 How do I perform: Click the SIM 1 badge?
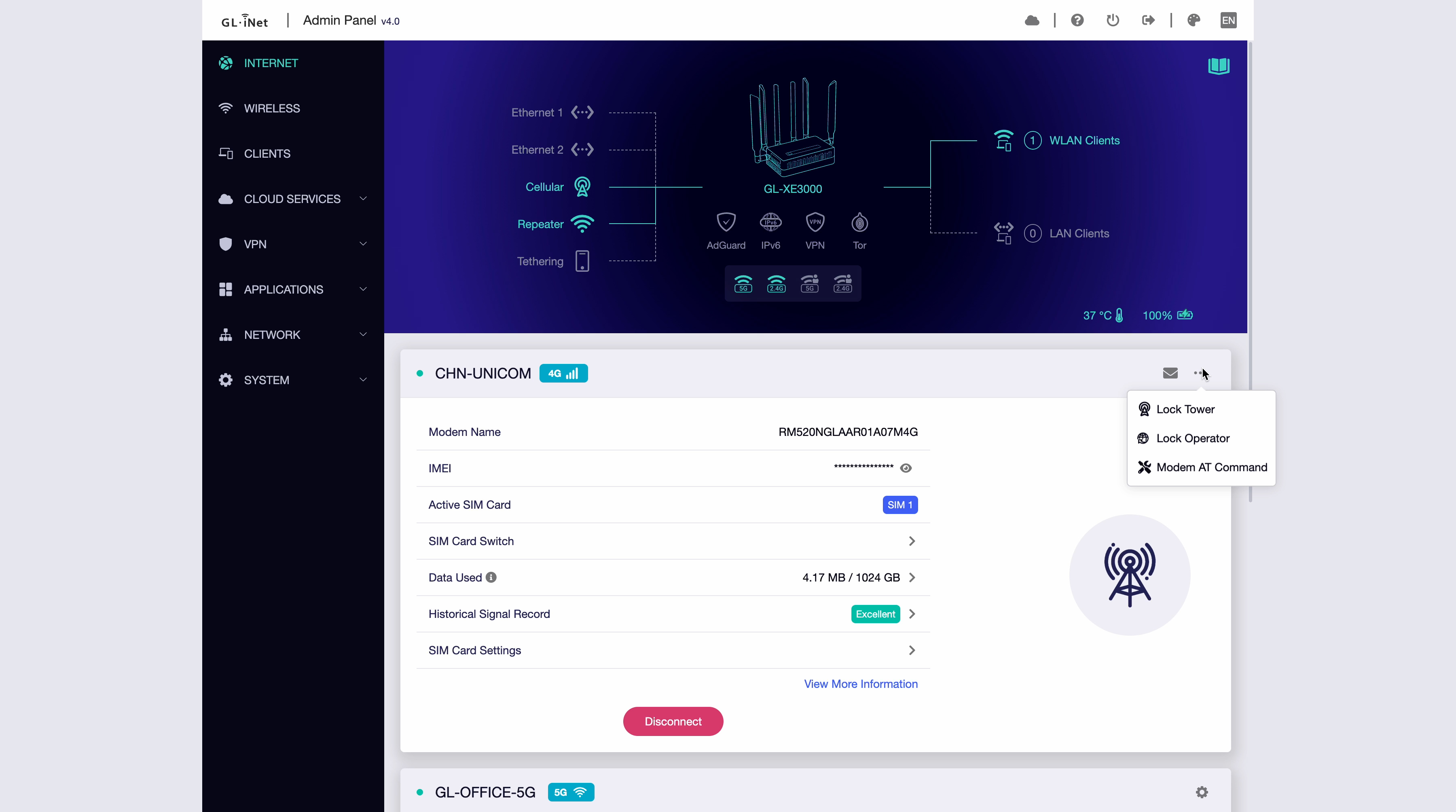click(900, 505)
